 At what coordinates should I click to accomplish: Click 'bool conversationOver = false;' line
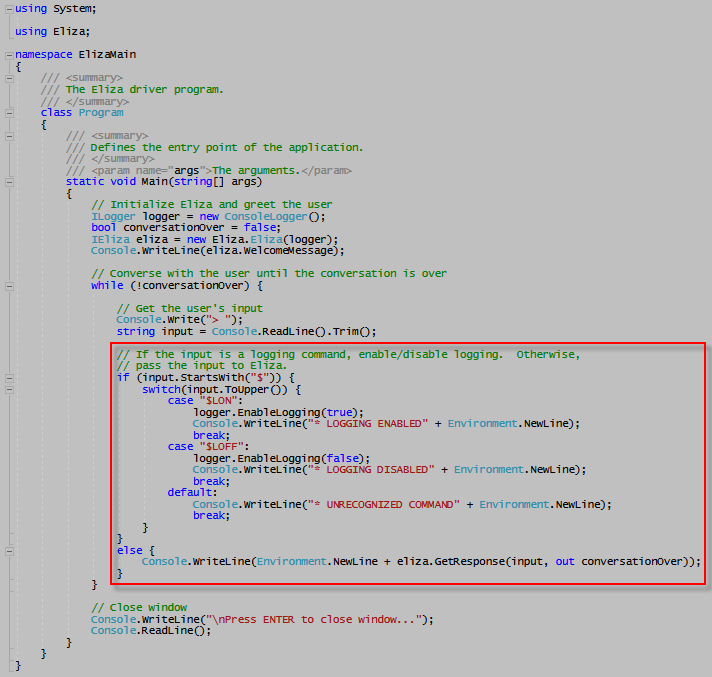[x=186, y=227]
